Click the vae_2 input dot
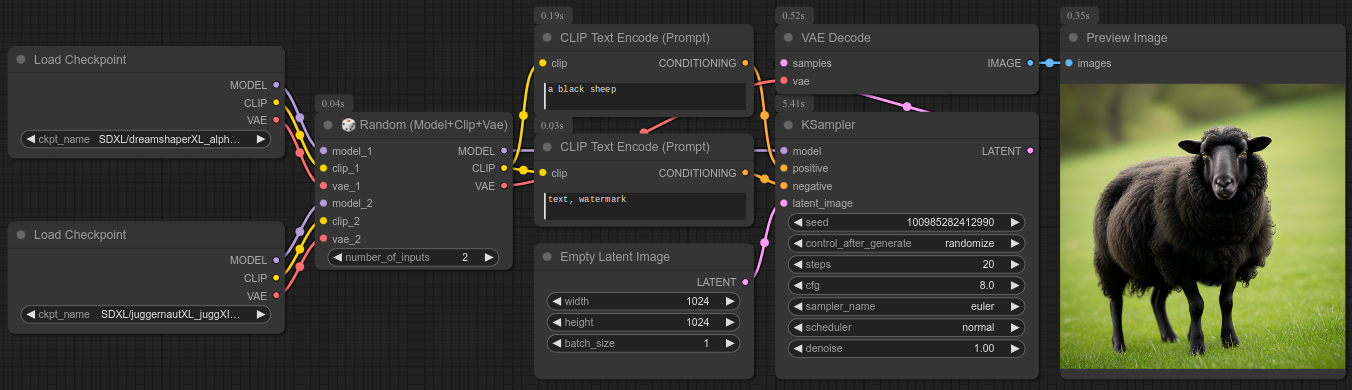The height and width of the screenshot is (390, 1352). click(x=323, y=239)
